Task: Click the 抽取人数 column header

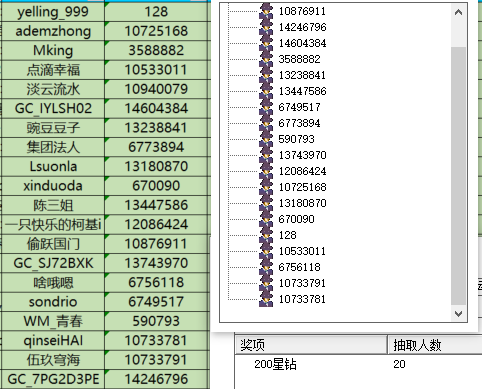Action: tap(435, 344)
